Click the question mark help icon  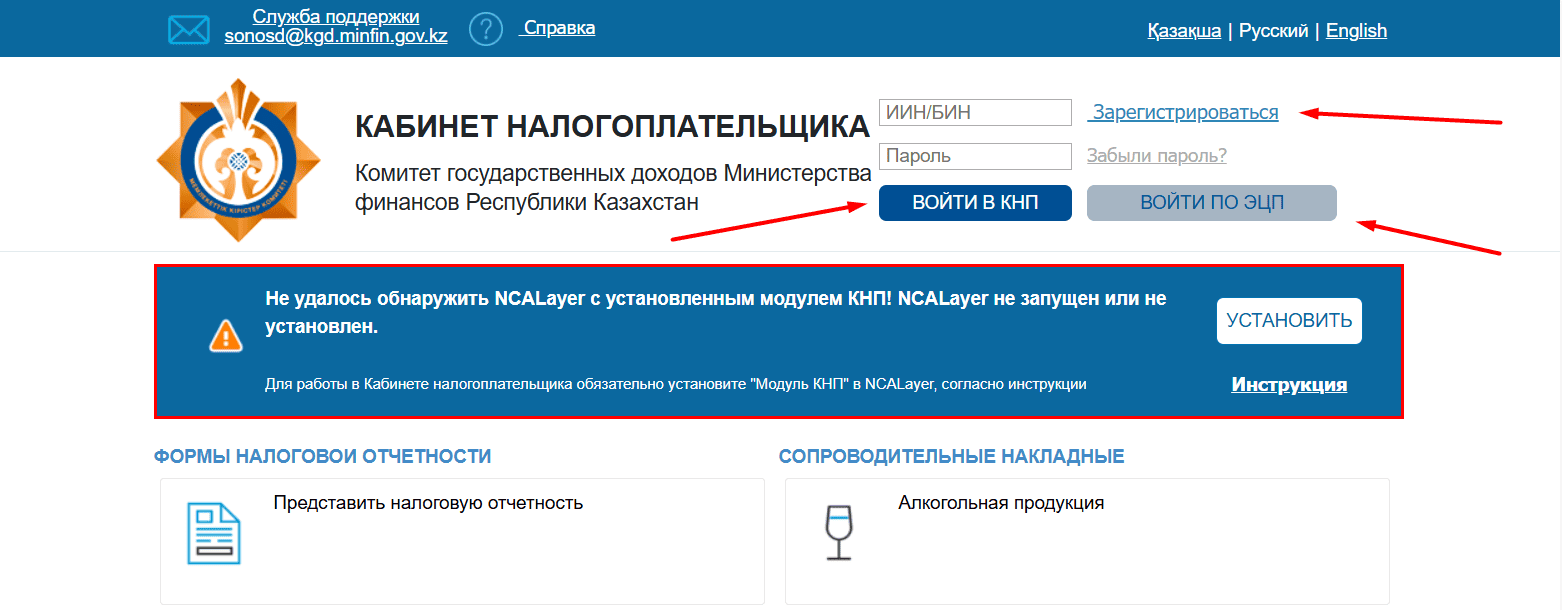[x=486, y=28]
